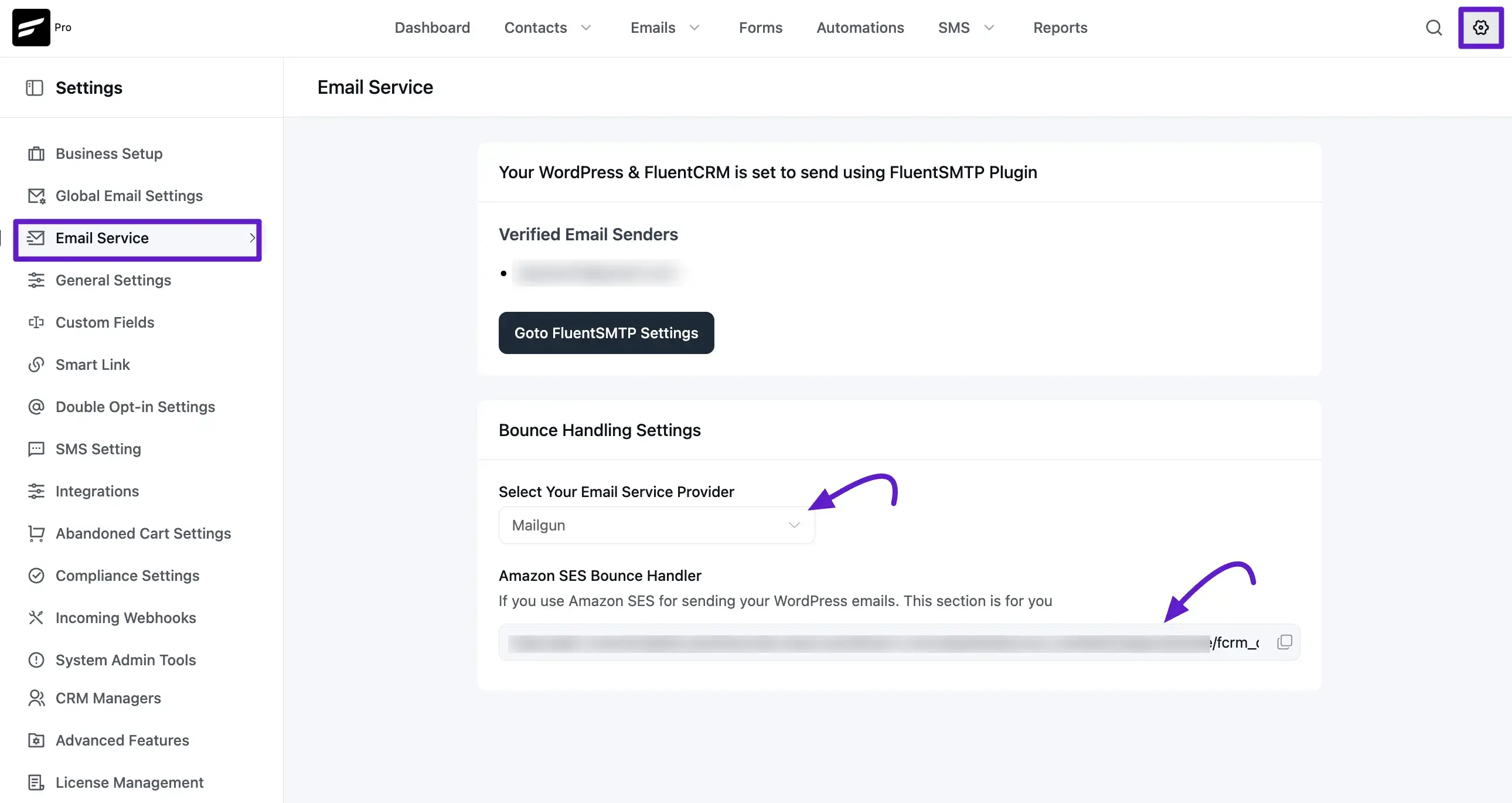The image size is (1512, 803).
Task: Open Custom Fields settings
Action: pyautogui.click(x=105, y=323)
